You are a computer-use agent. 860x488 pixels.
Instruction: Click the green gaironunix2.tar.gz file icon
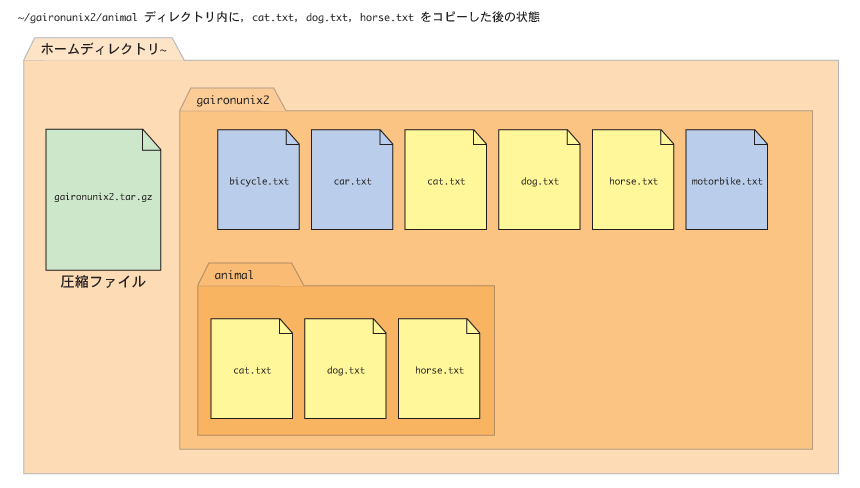pos(103,200)
